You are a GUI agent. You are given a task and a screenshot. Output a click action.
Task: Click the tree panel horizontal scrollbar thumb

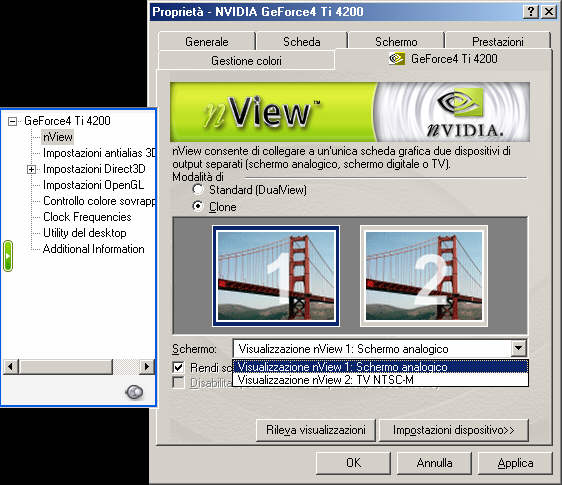[66, 366]
